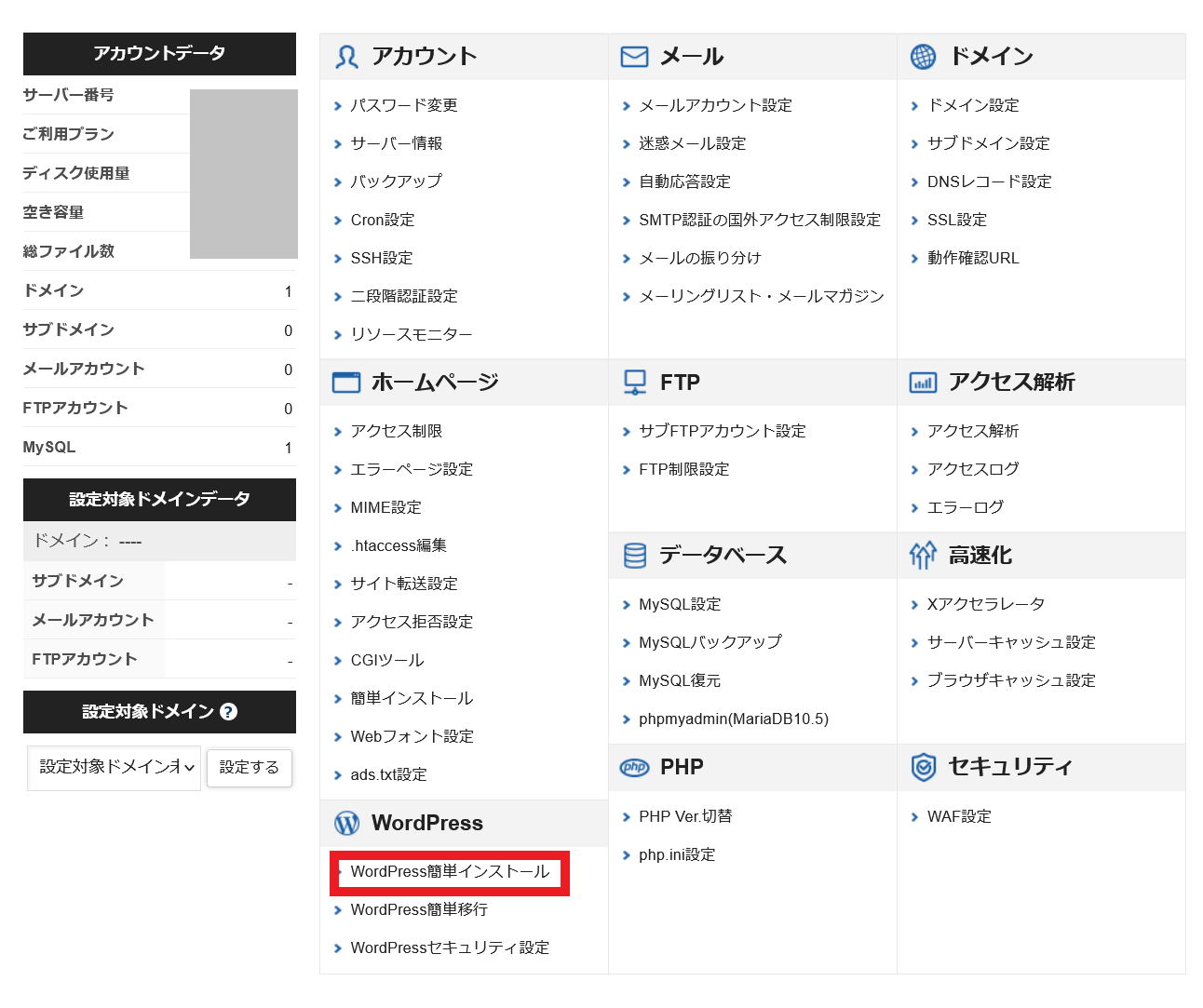Open リソースモニター link
The image size is (1203, 1008).
412,334
